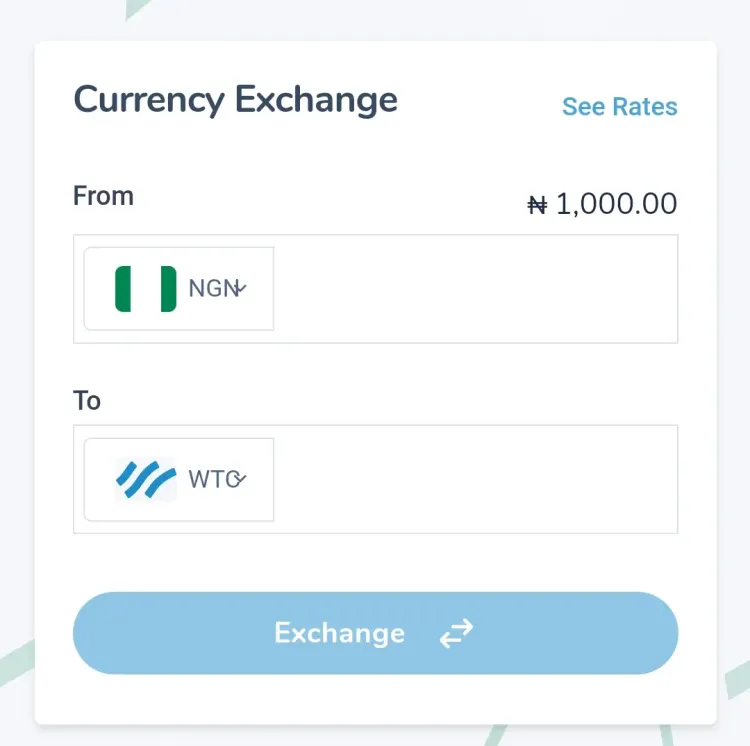Focus the From amount input field
This screenshot has width=750, height=746.
(x=475, y=289)
